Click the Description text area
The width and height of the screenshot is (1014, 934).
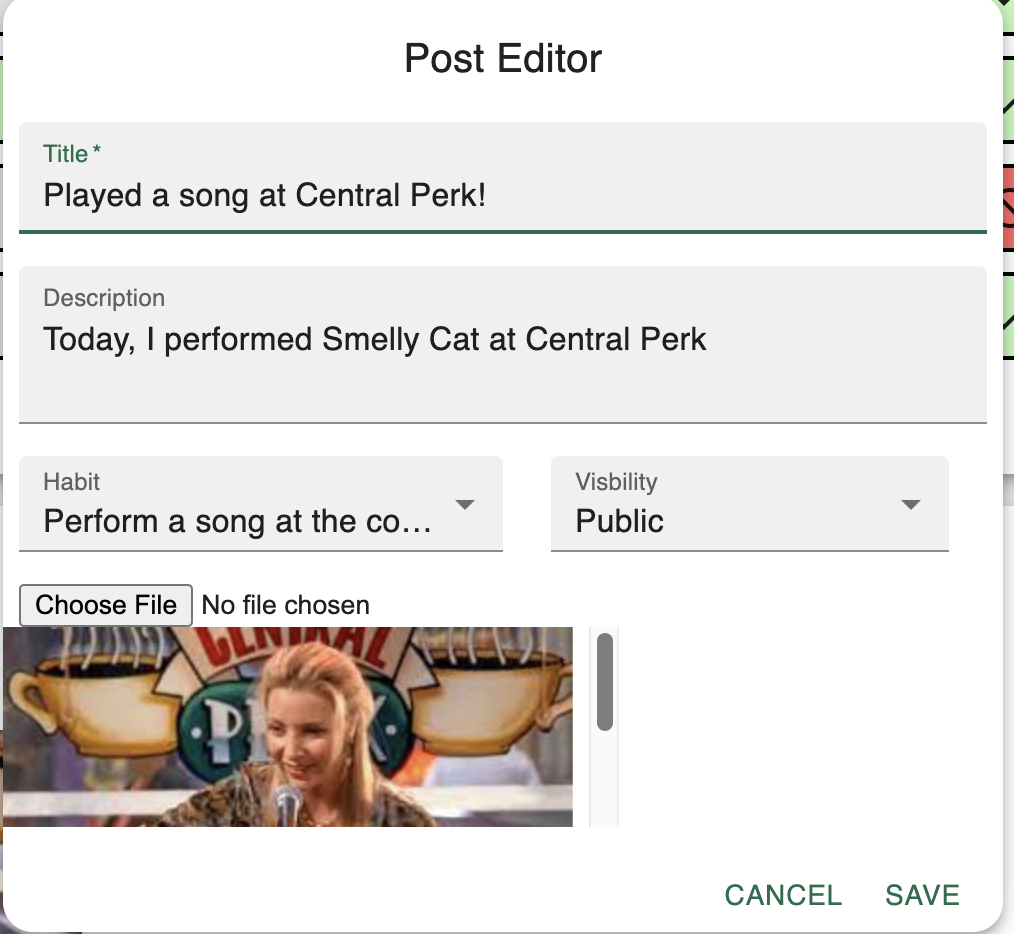[x=502, y=345]
